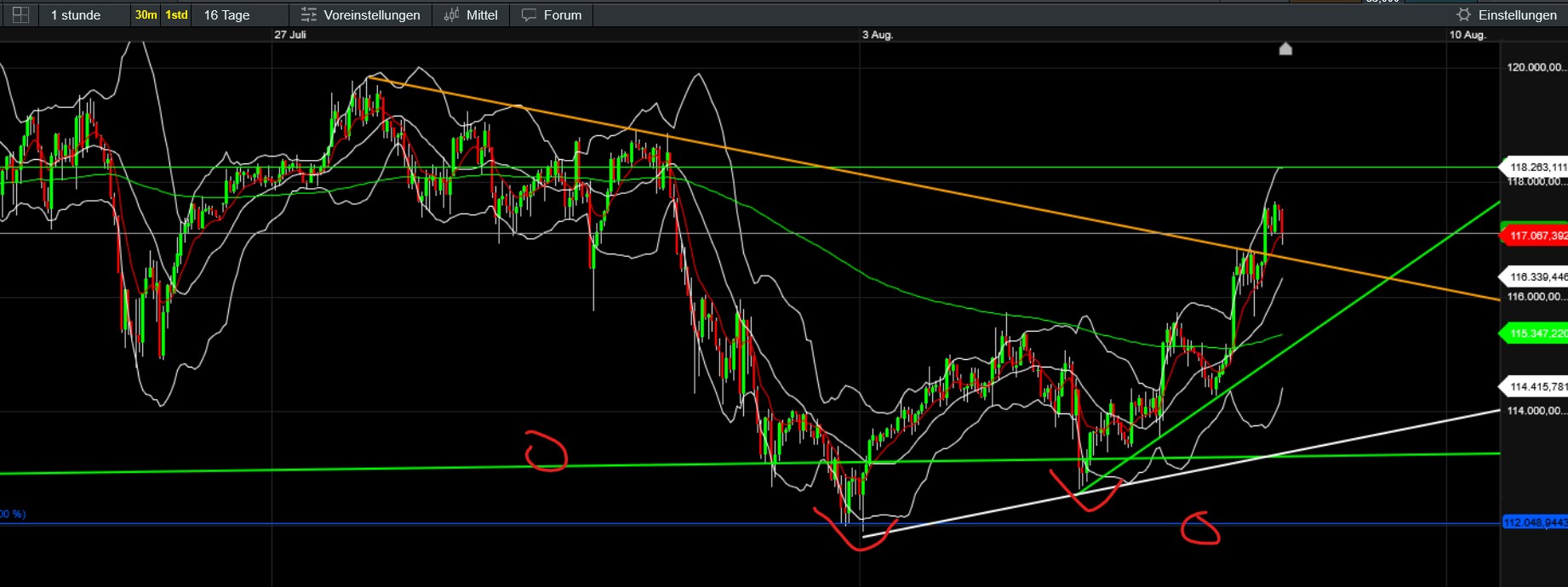The height and width of the screenshot is (587, 1568).
Task: Click the Mittel candlestick icon
Action: pyautogui.click(x=452, y=14)
